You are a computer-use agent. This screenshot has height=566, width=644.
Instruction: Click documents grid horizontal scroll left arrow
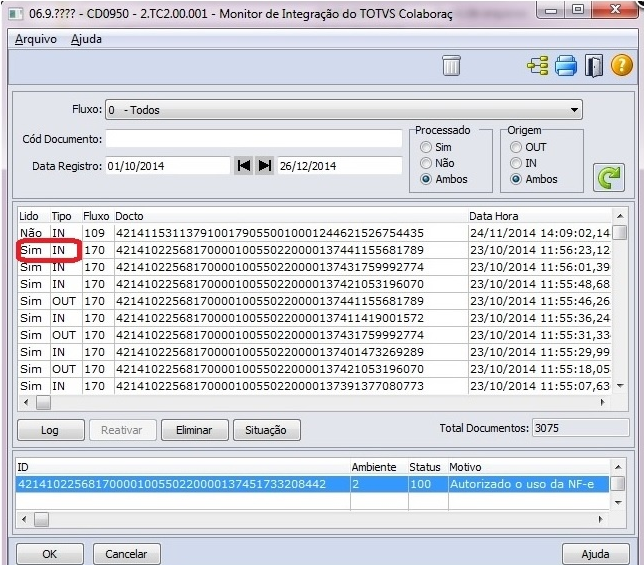point(26,403)
